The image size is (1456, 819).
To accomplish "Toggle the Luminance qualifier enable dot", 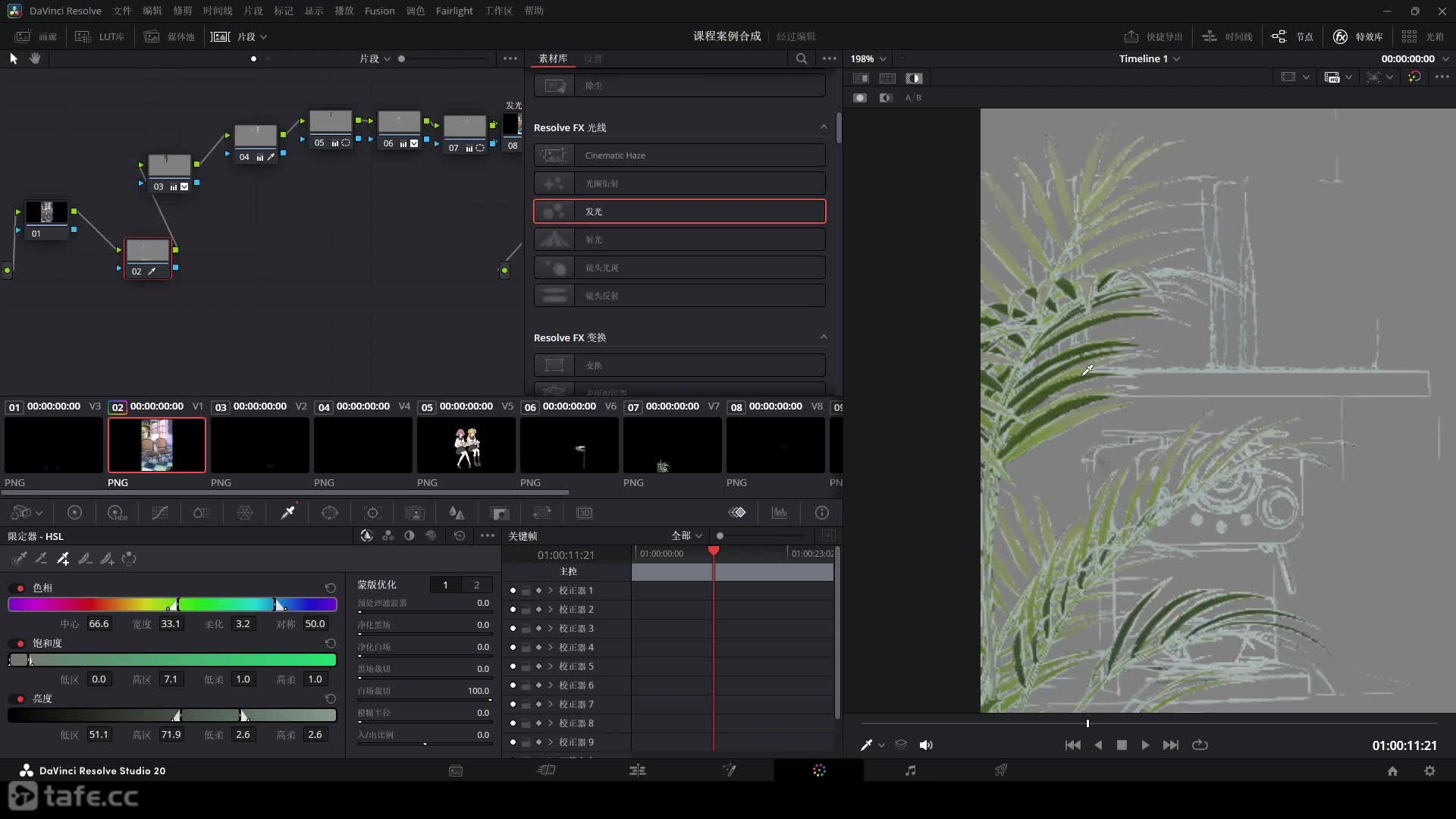I will [x=20, y=699].
